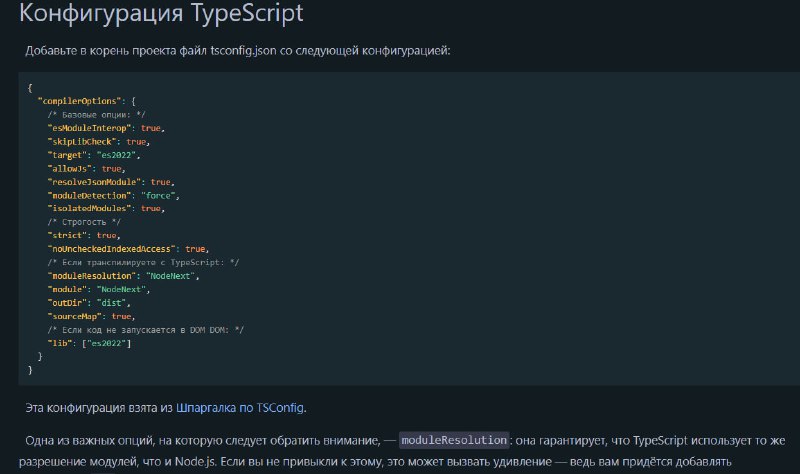Screen dimensions: 800x474
Task: Click the "module": "NodeNext" line
Action: [98, 289]
